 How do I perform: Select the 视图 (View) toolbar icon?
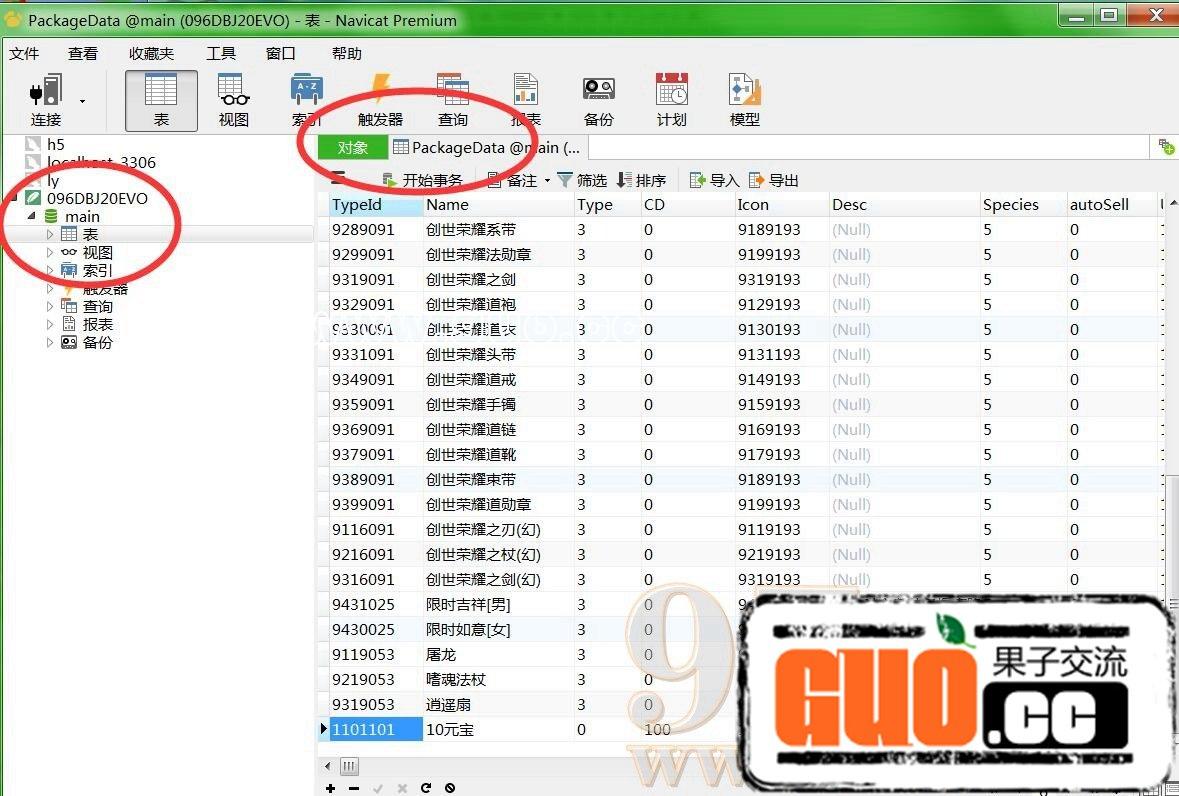[234, 100]
